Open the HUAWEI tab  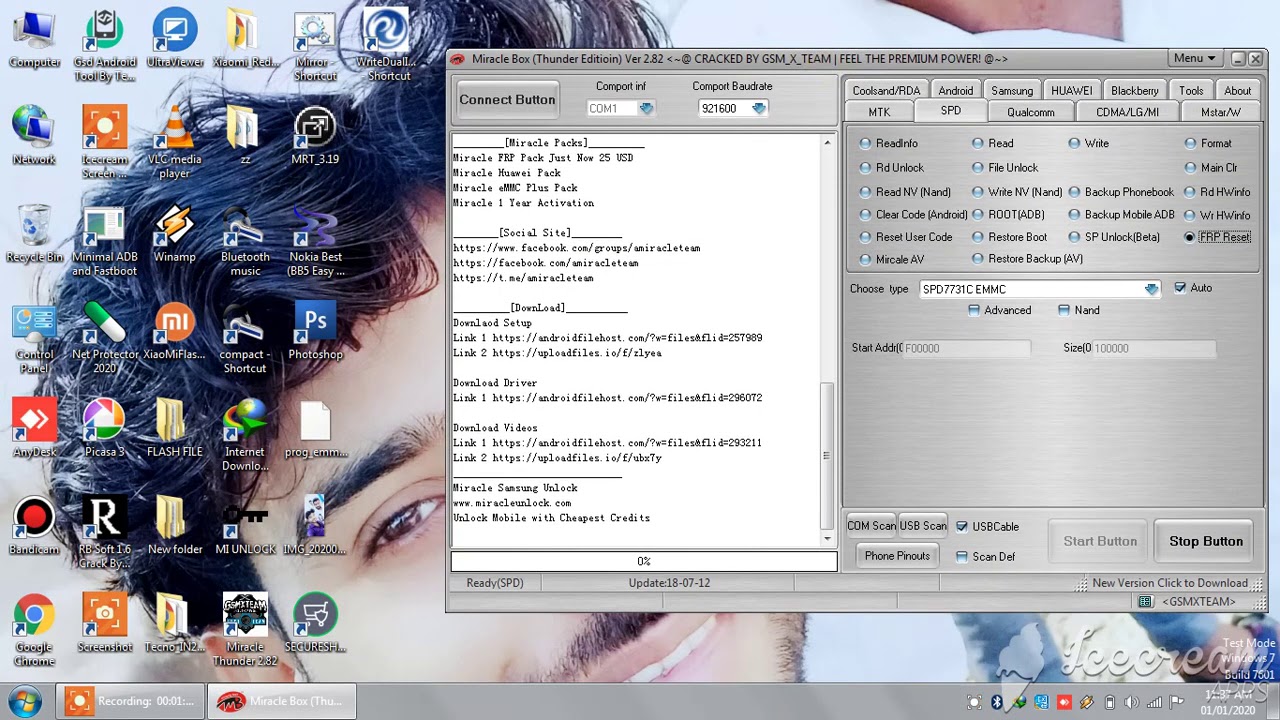click(1072, 90)
